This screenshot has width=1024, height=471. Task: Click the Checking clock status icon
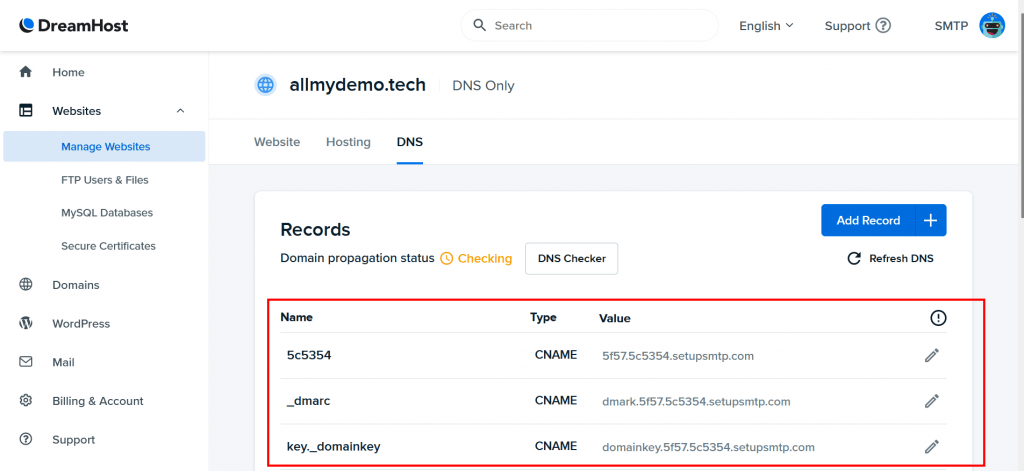pyautogui.click(x=447, y=259)
